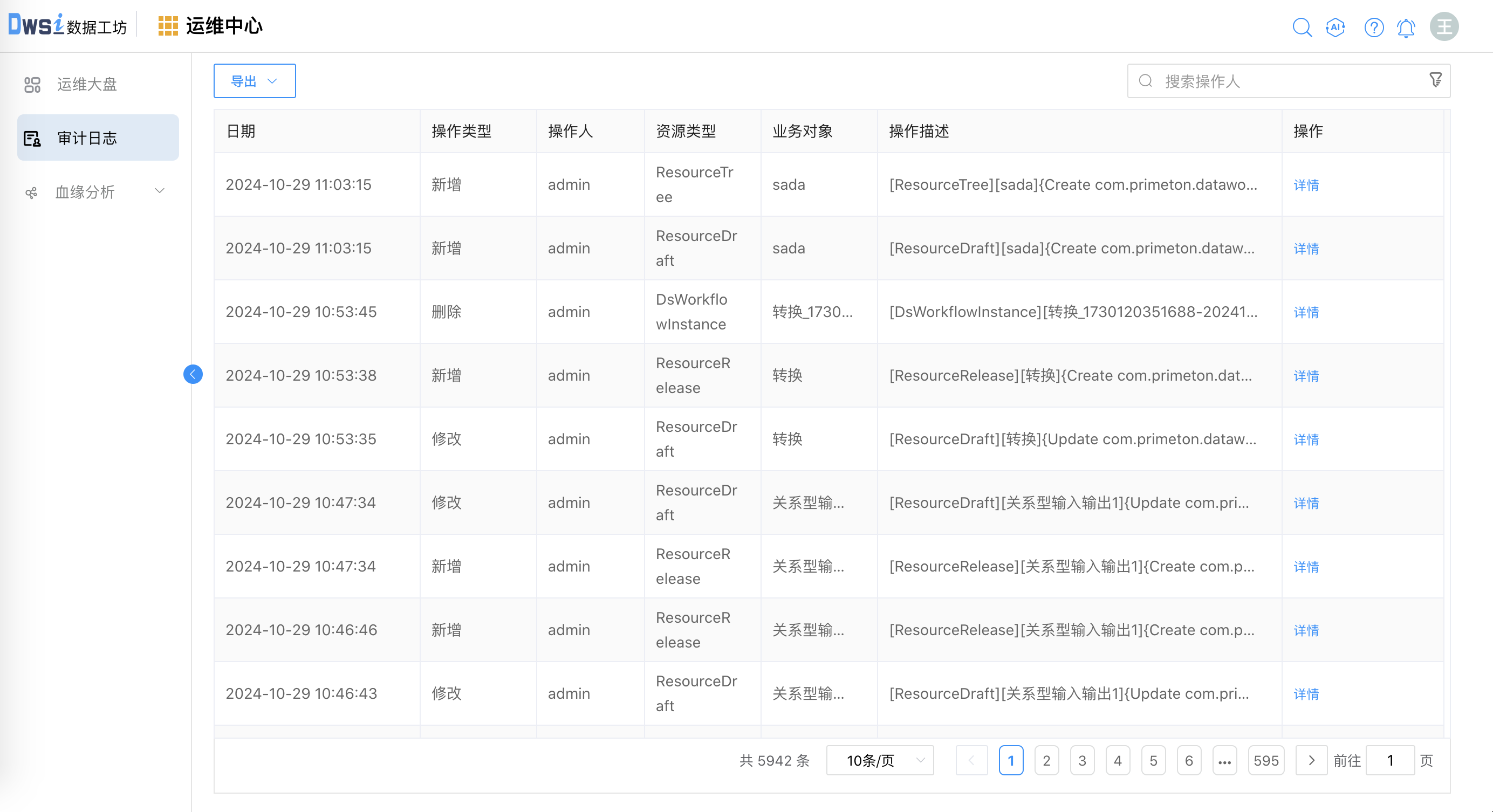Open 运维大盘 in the sidebar
The height and width of the screenshot is (812, 1493).
click(98, 85)
